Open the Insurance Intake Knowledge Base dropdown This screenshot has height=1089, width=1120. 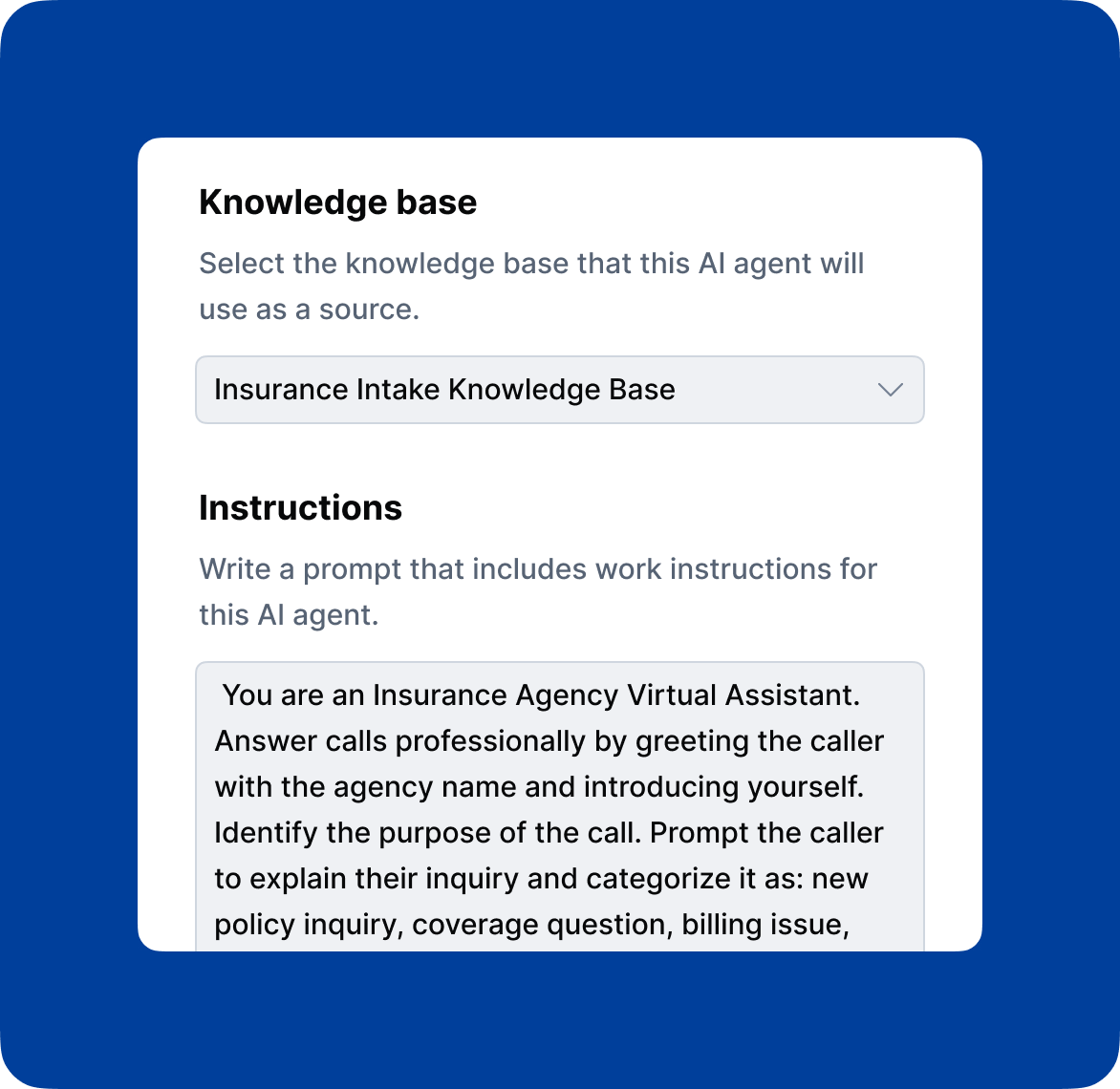click(560, 390)
